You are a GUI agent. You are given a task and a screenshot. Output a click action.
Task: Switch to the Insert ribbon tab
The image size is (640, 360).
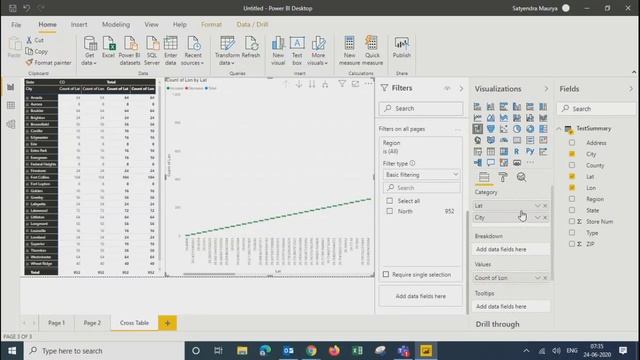79,24
